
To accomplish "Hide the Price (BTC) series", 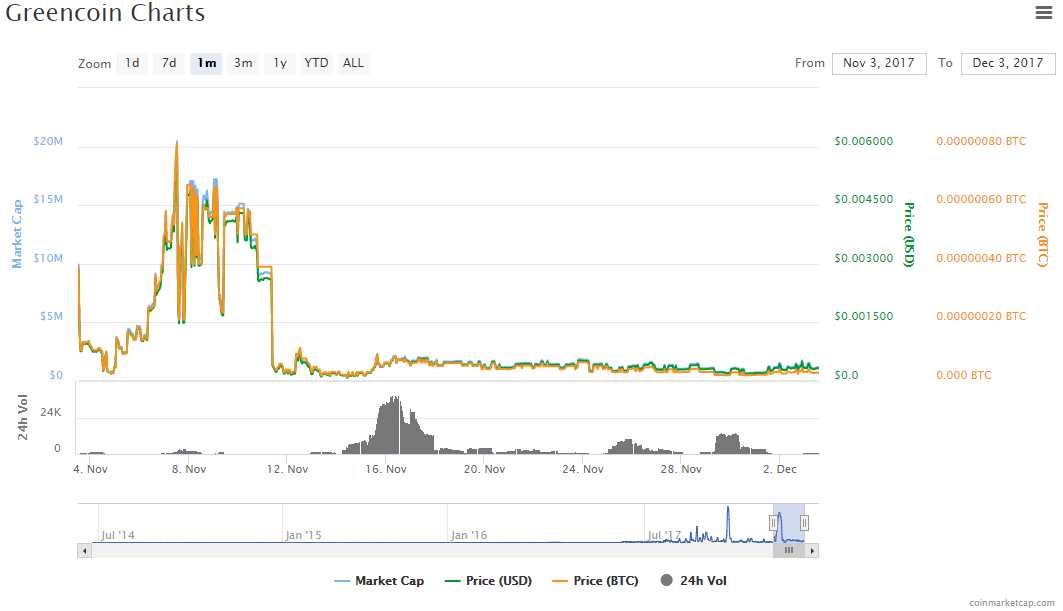I will (599, 581).
